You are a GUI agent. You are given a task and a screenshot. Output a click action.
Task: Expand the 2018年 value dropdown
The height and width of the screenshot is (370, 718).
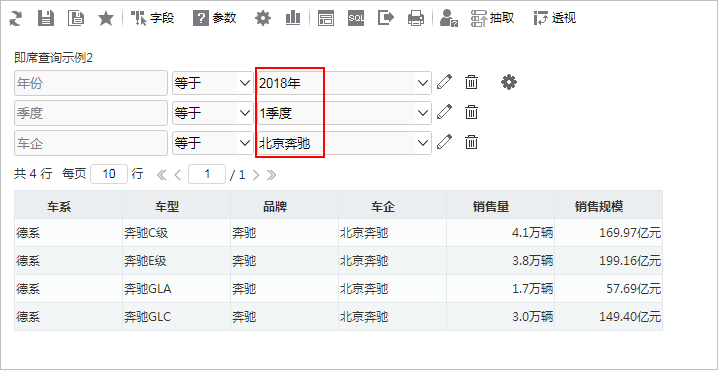(422, 83)
